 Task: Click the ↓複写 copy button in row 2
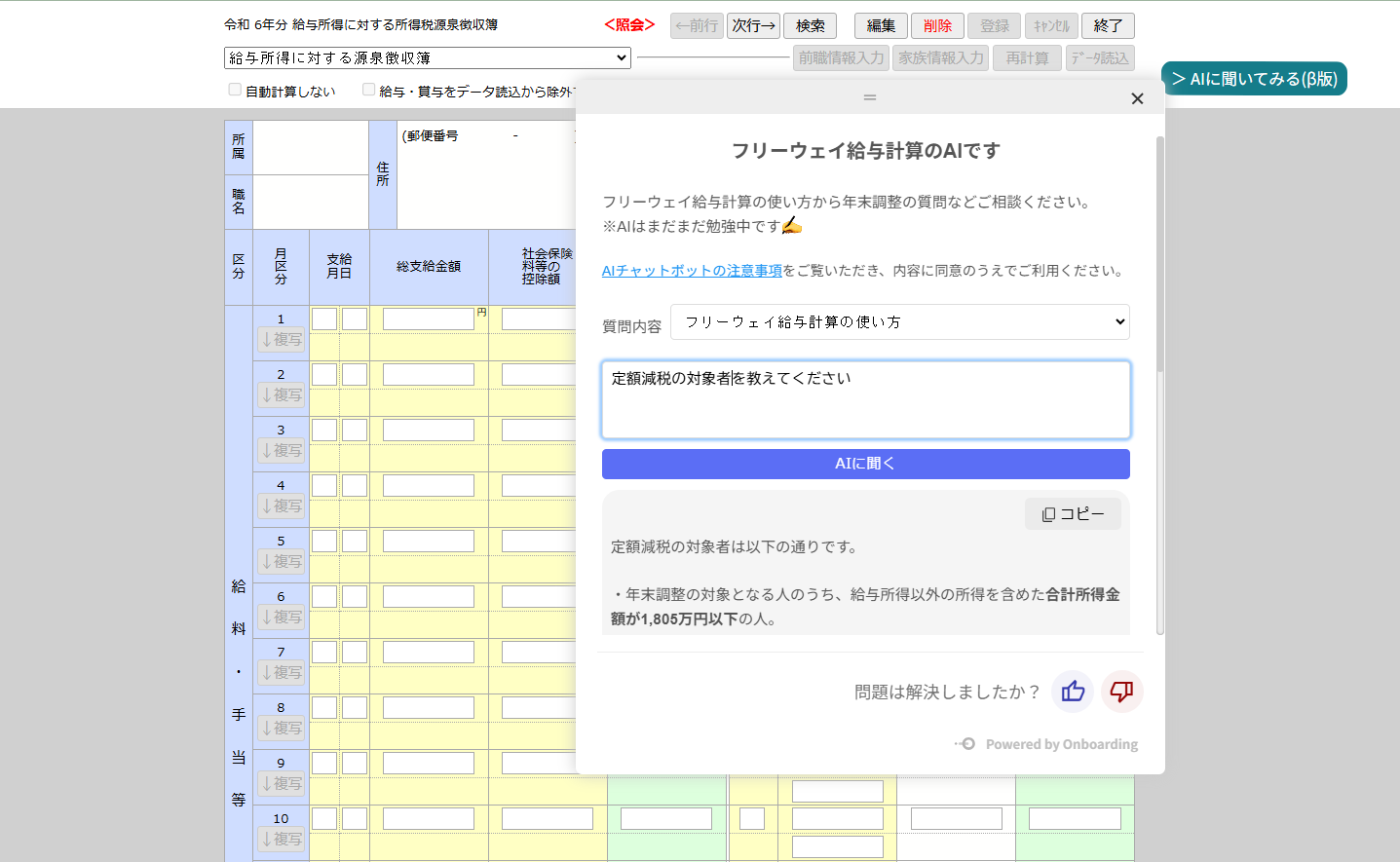(282, 395)
